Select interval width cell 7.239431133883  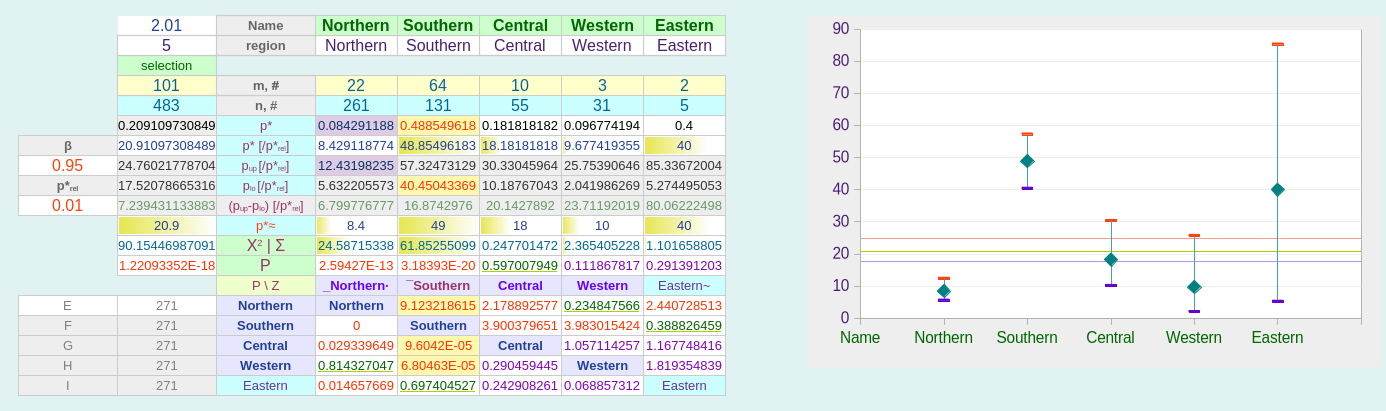click(x=167, y=206)
